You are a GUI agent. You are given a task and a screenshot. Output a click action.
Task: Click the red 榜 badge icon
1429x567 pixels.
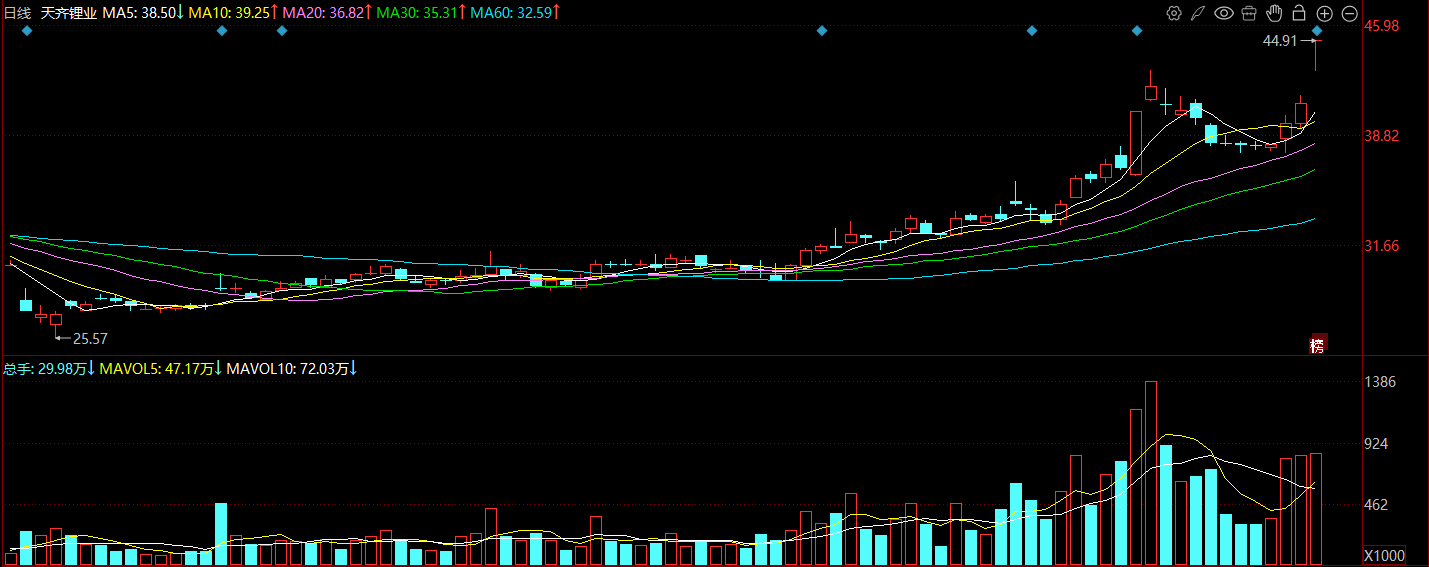pyautogui.click(x=1318, y=345)
